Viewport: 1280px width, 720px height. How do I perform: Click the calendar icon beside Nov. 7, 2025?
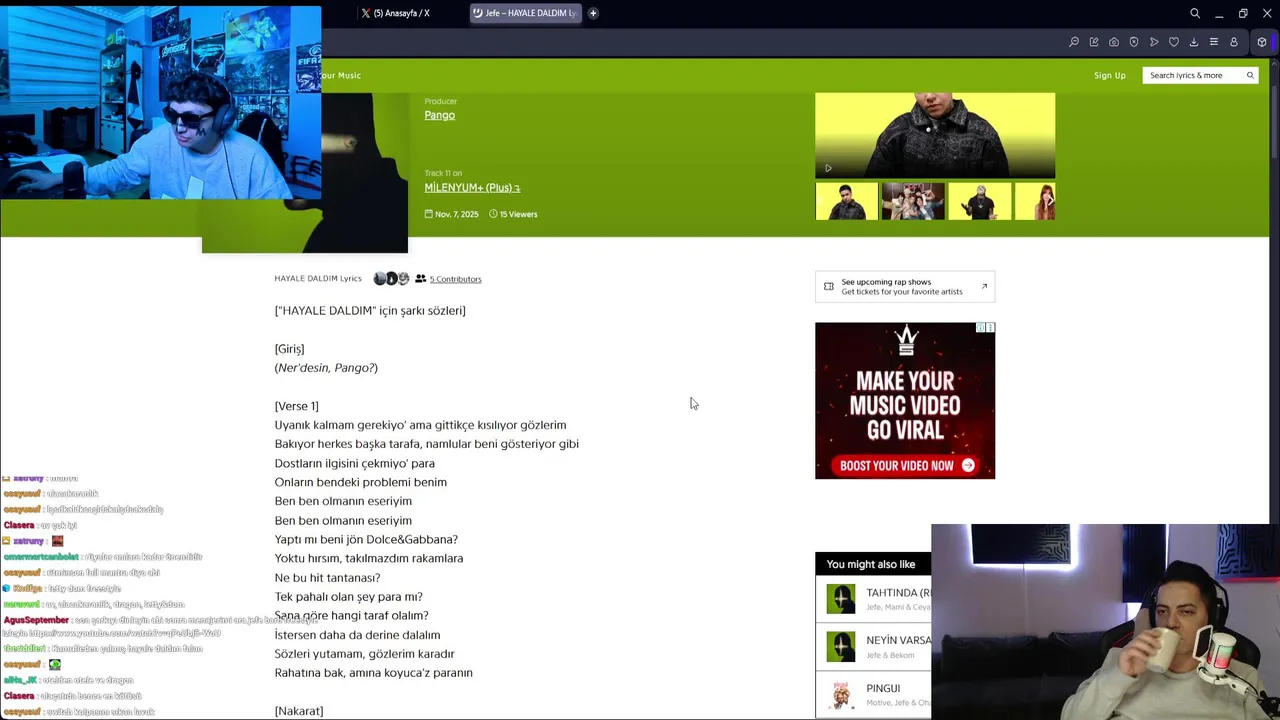pyautogui.click(x=428, y=214)
